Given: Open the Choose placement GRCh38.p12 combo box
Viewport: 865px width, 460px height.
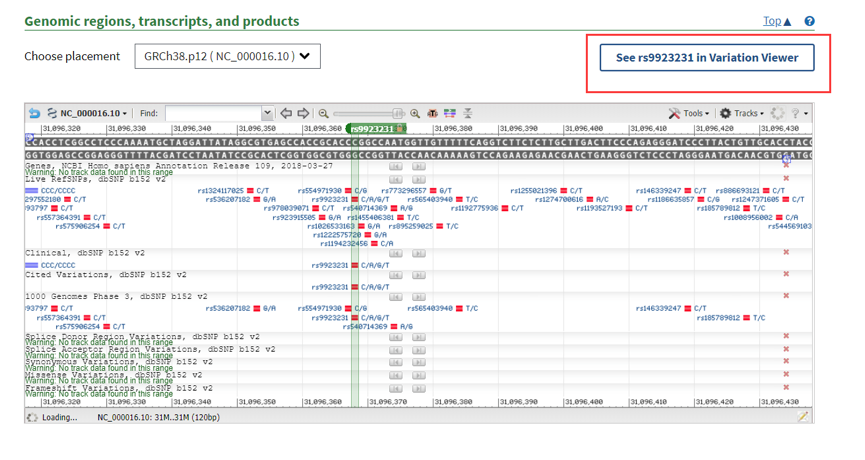Looking at the screenshot, I should [227, 56].
